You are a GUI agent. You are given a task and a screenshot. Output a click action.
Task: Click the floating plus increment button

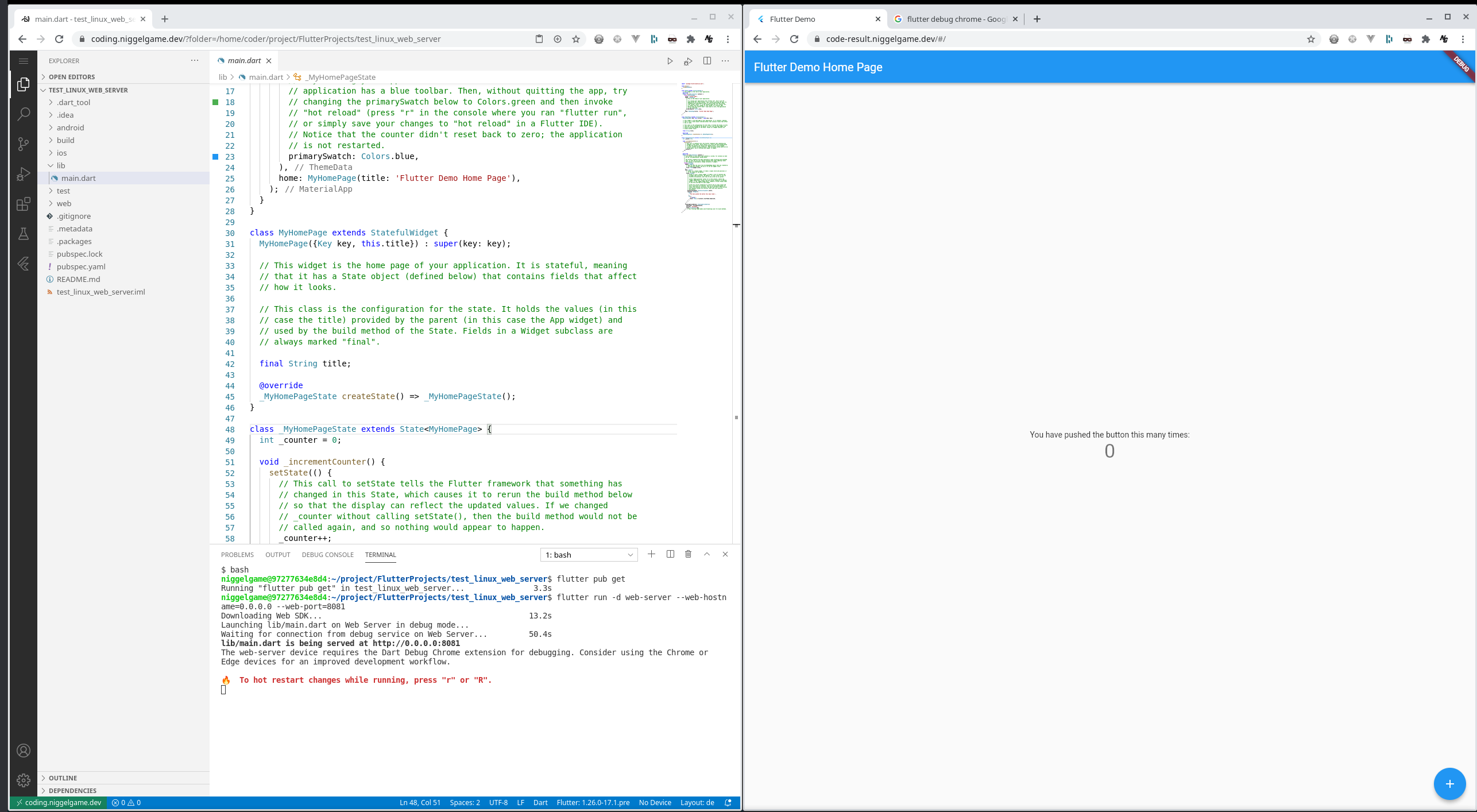click(x=1449, y=783)
